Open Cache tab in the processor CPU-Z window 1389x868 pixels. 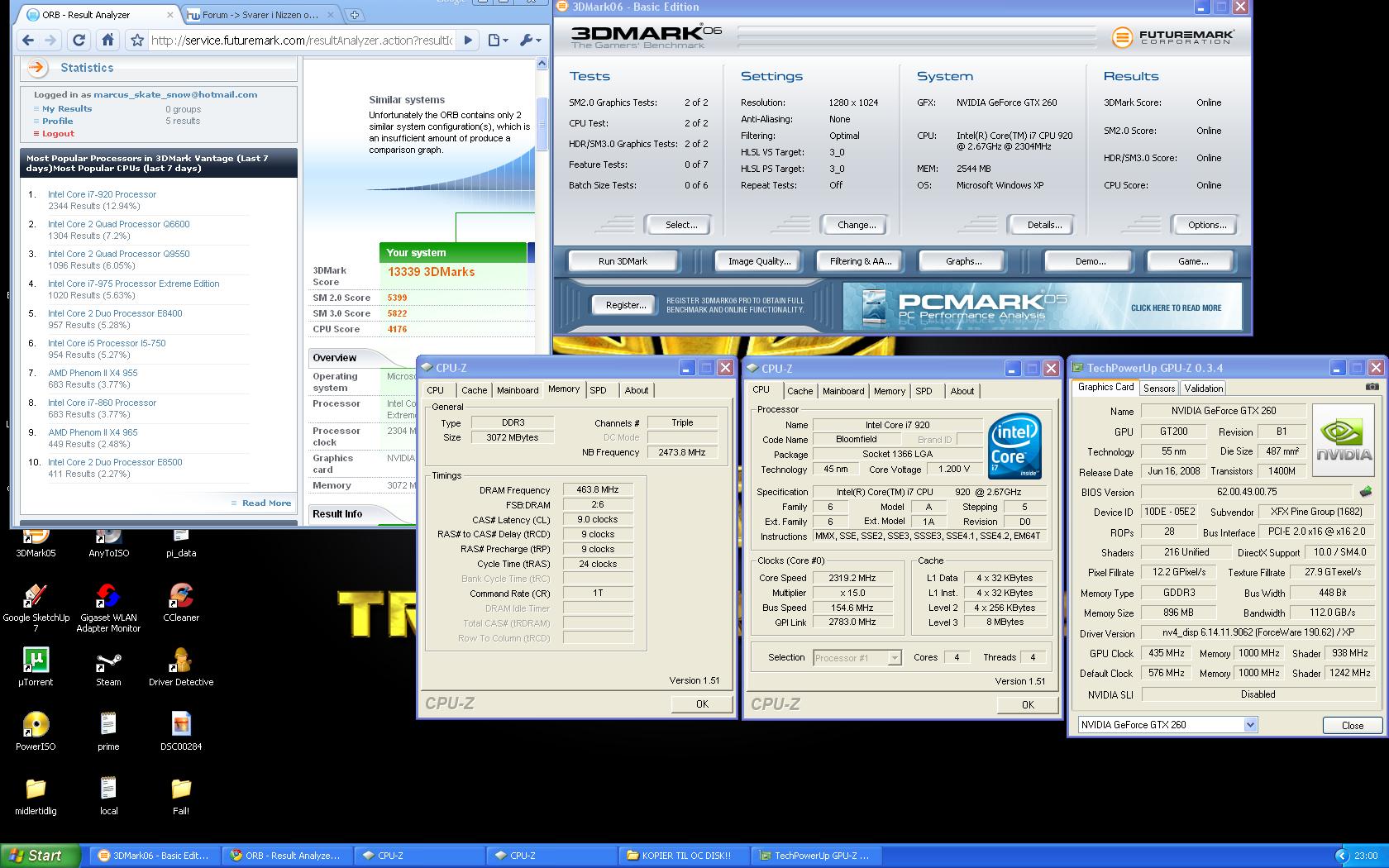point(800,391)
